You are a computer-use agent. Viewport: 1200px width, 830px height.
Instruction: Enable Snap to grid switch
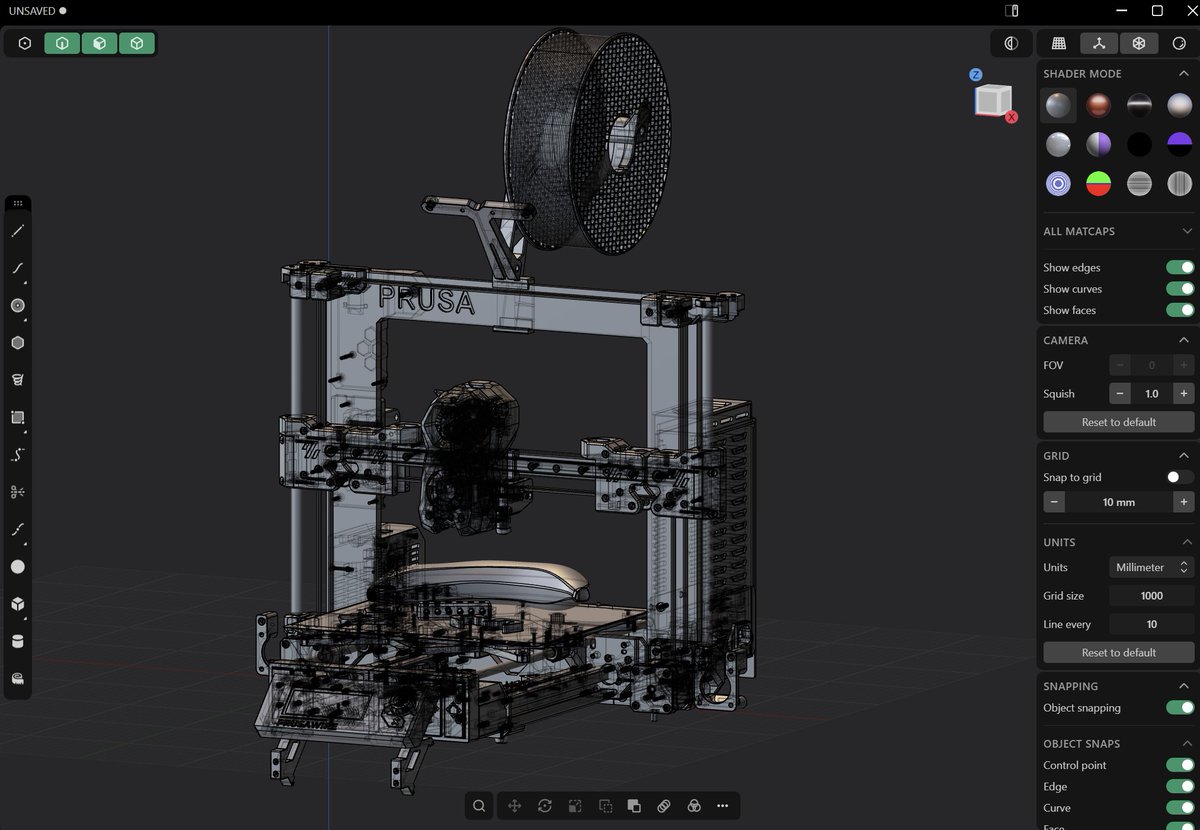coord(1180,477)
